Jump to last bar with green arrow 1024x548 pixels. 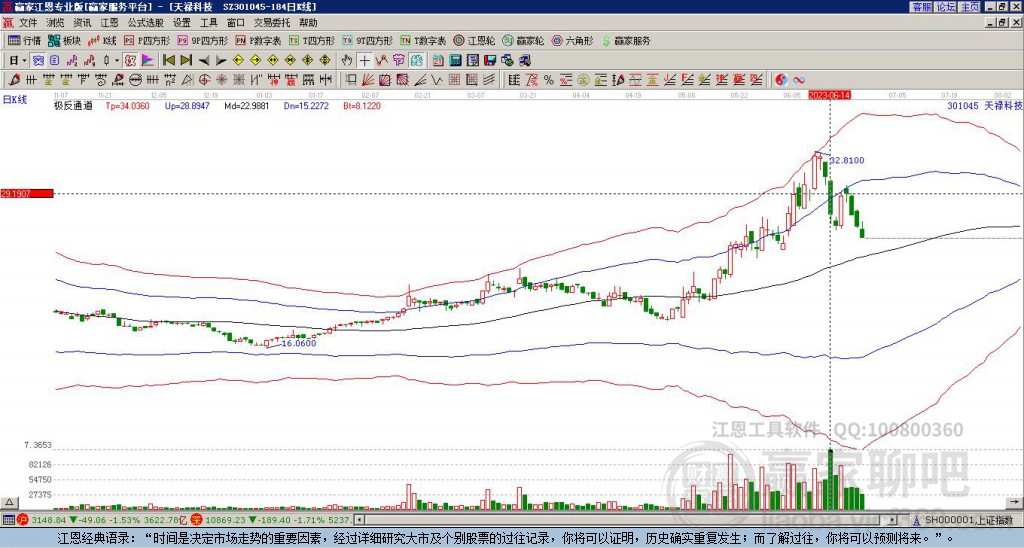pyautogui.click(x=186, y=61)
